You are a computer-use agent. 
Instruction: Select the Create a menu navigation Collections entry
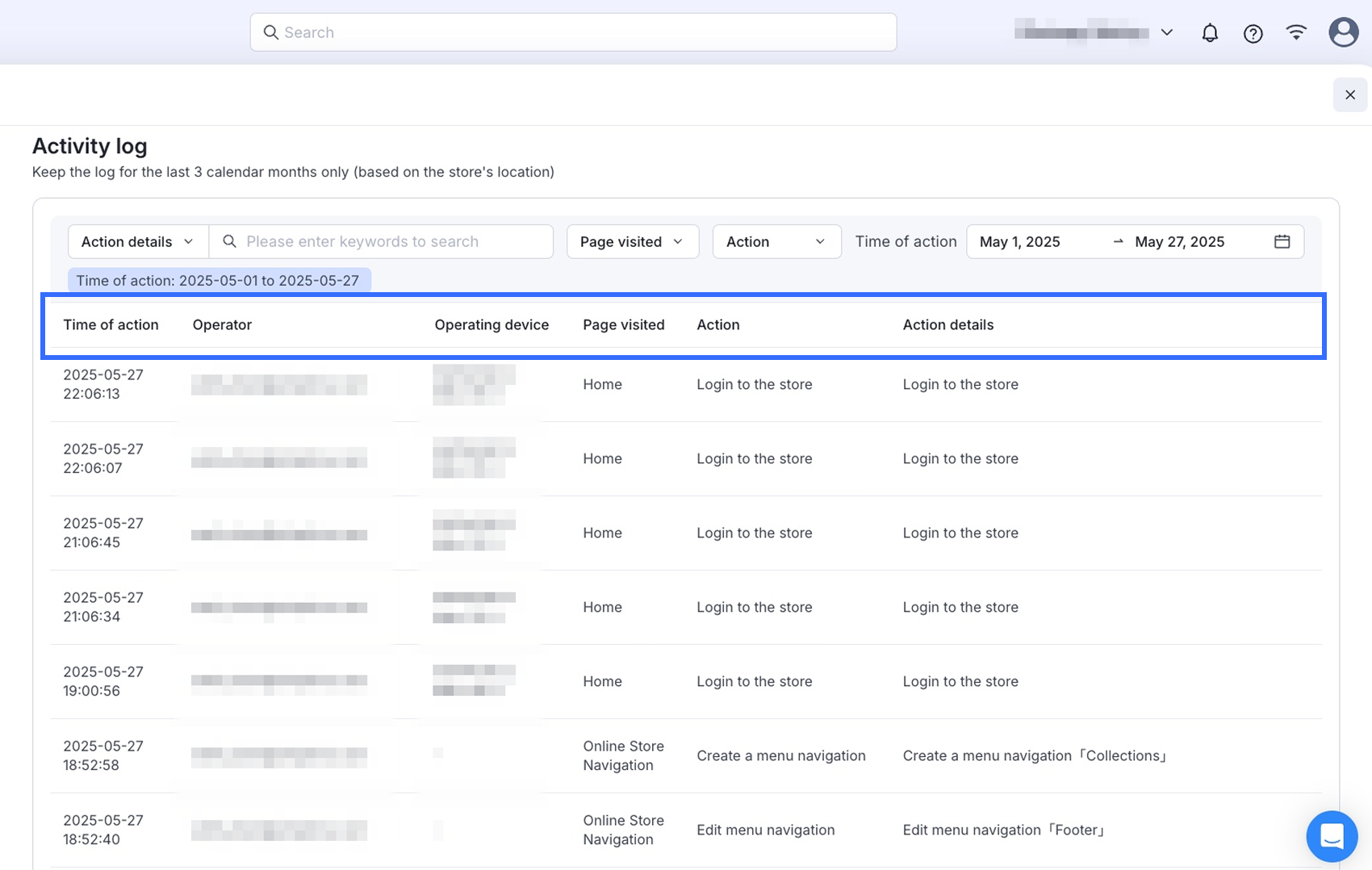1035,755
